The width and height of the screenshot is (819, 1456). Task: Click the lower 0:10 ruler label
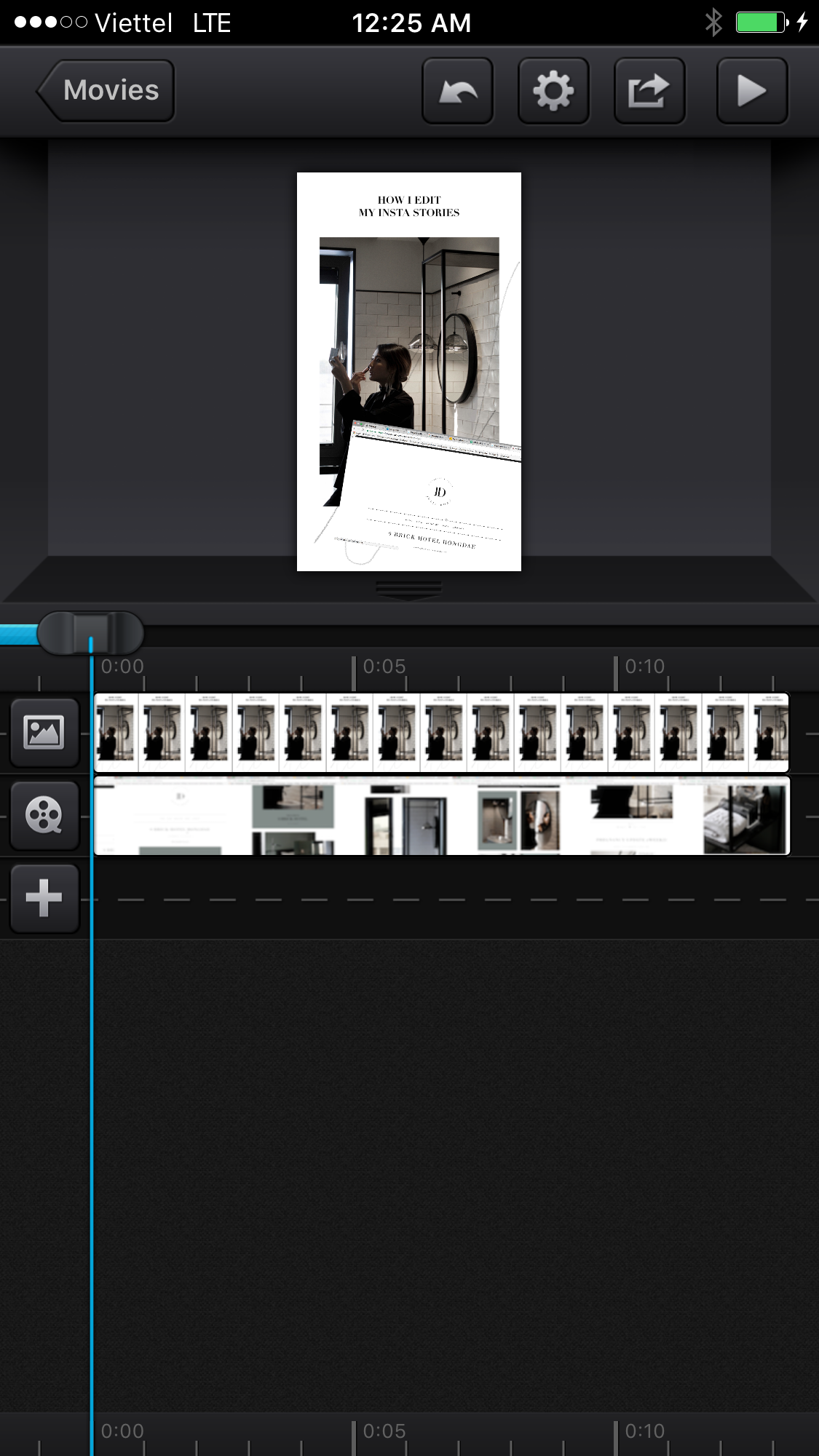pos(645,1431)
